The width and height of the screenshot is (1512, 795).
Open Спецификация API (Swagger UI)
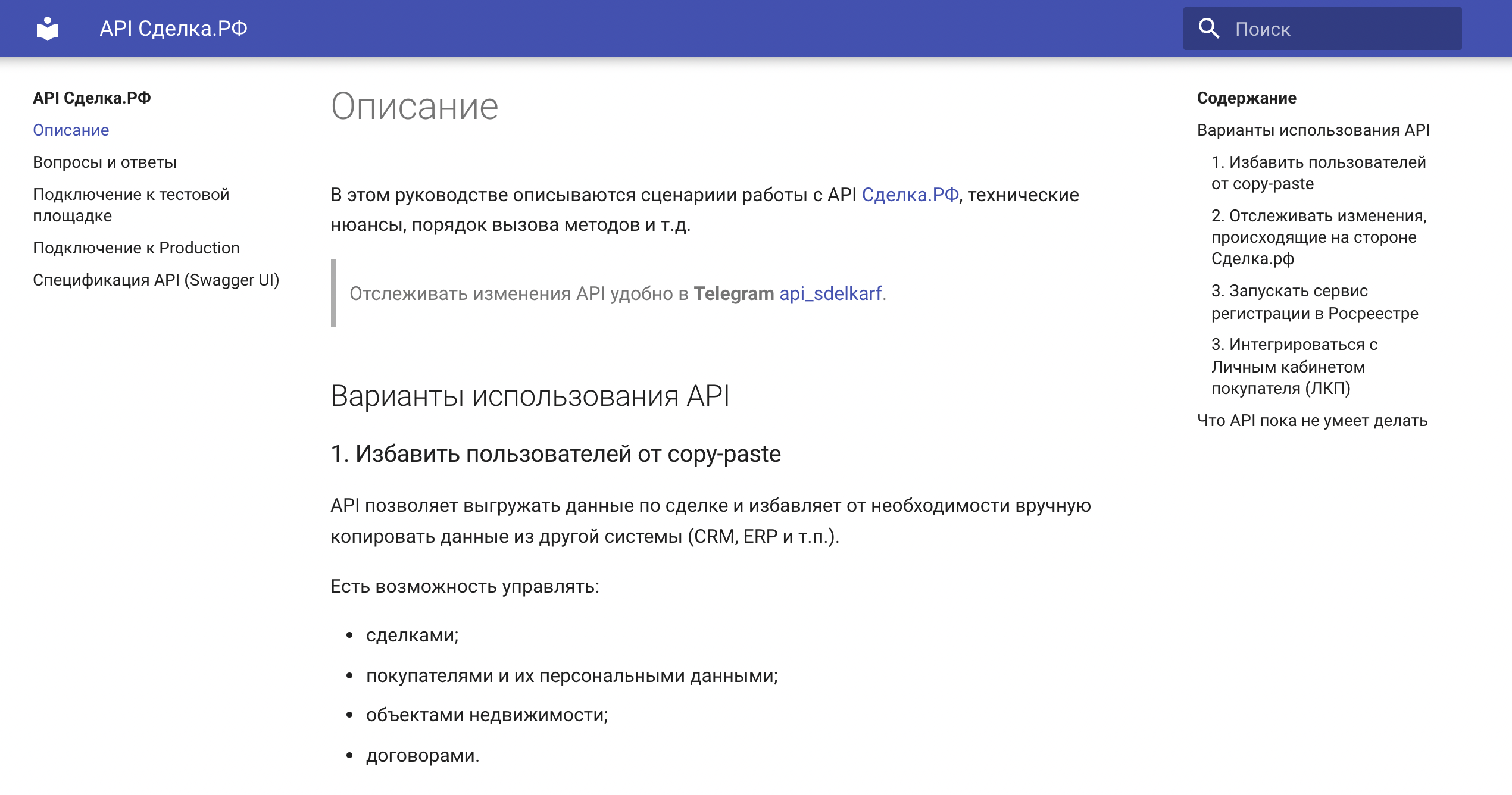coord(156,280)
